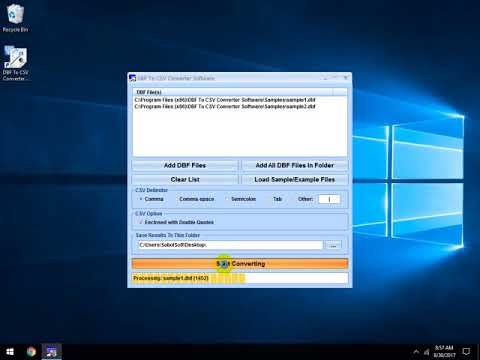Open the Recycle Bin desktop icon
The height and width of the screenshot is (360, 480).
pos(15,18)
